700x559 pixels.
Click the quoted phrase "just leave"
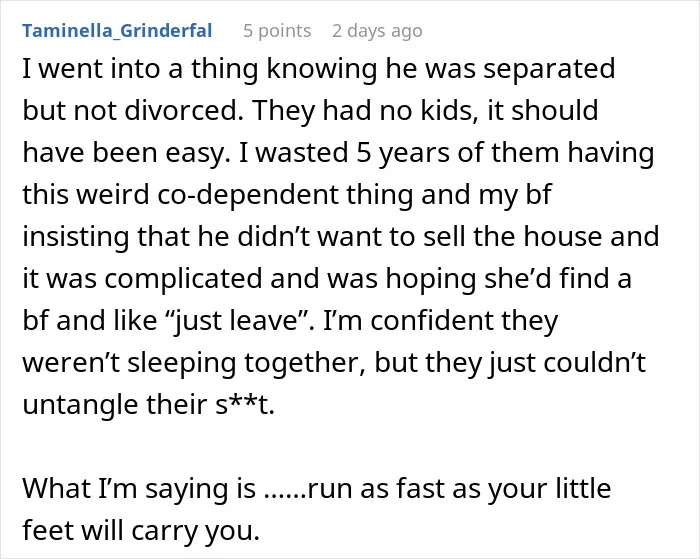[232, 320]
